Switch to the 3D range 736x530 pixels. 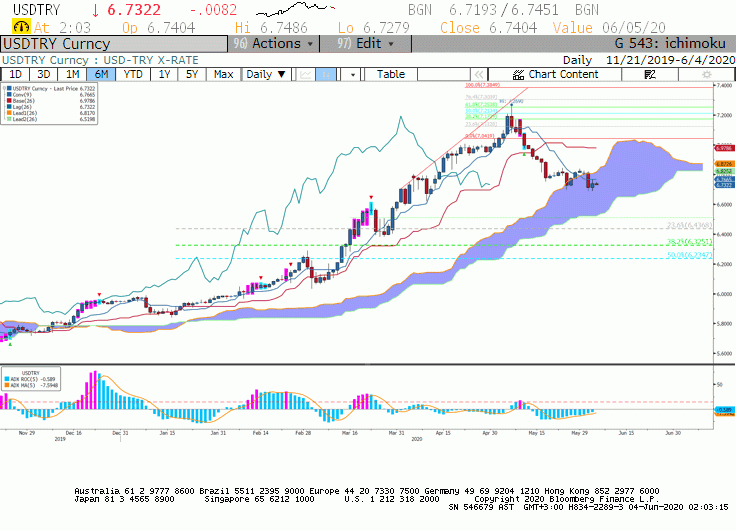(x=44, y=75)
